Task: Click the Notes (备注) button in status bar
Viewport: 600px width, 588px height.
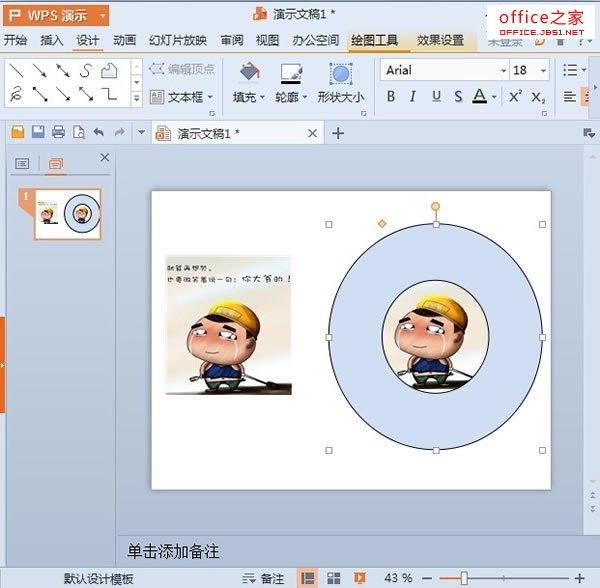Action: (264, 578)
